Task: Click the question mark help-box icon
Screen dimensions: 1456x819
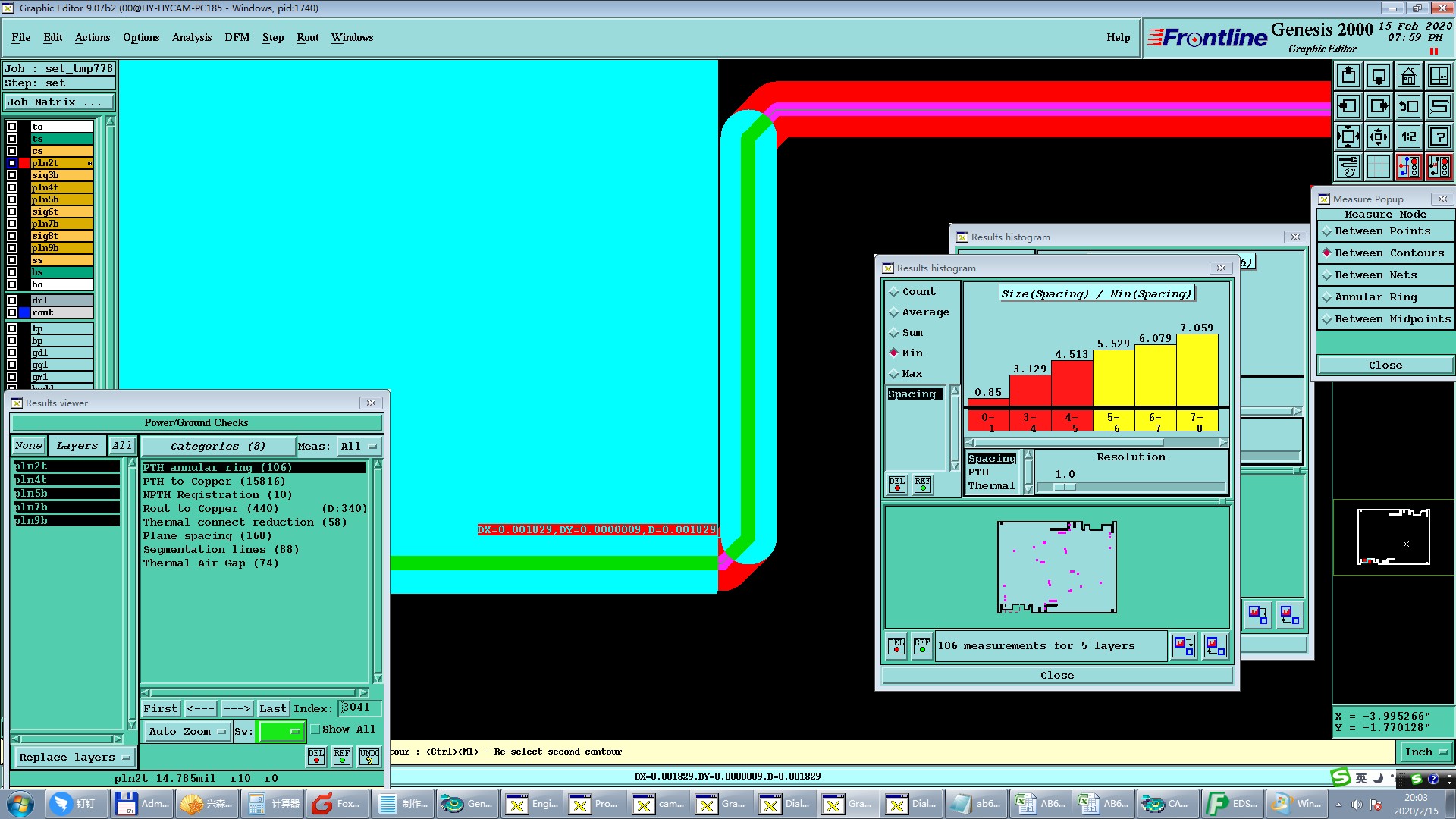Action: (x=1439, y=136)
